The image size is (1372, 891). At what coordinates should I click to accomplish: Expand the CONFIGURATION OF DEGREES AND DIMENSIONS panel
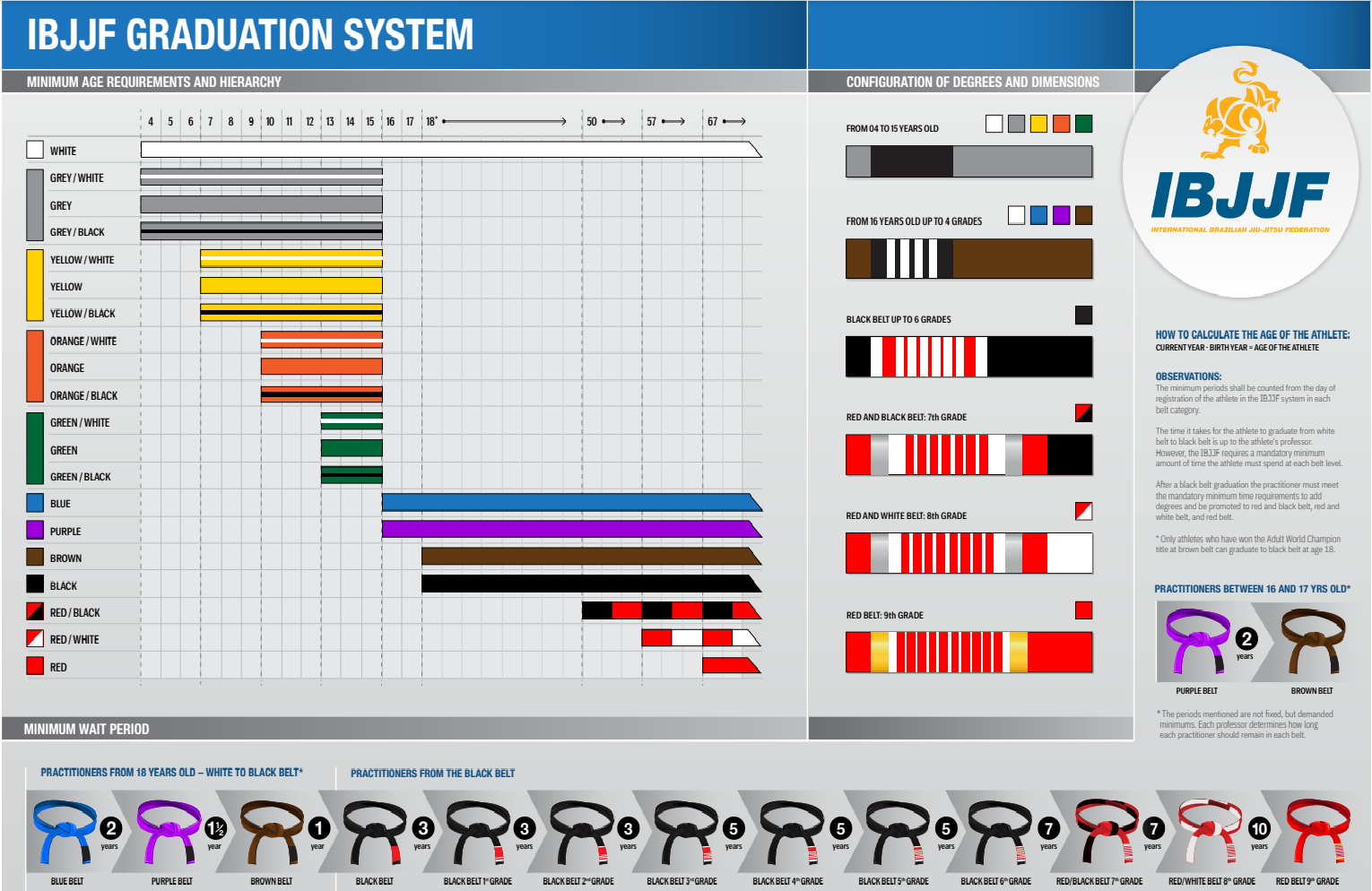tap(972, 82)
